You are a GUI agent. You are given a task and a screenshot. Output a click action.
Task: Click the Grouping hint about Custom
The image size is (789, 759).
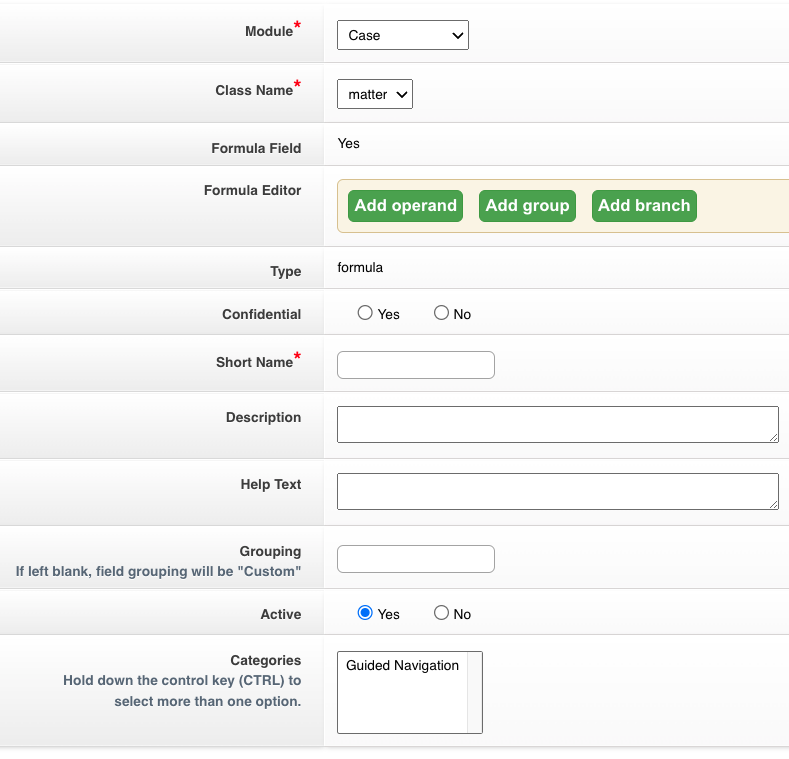coord(158,571)
